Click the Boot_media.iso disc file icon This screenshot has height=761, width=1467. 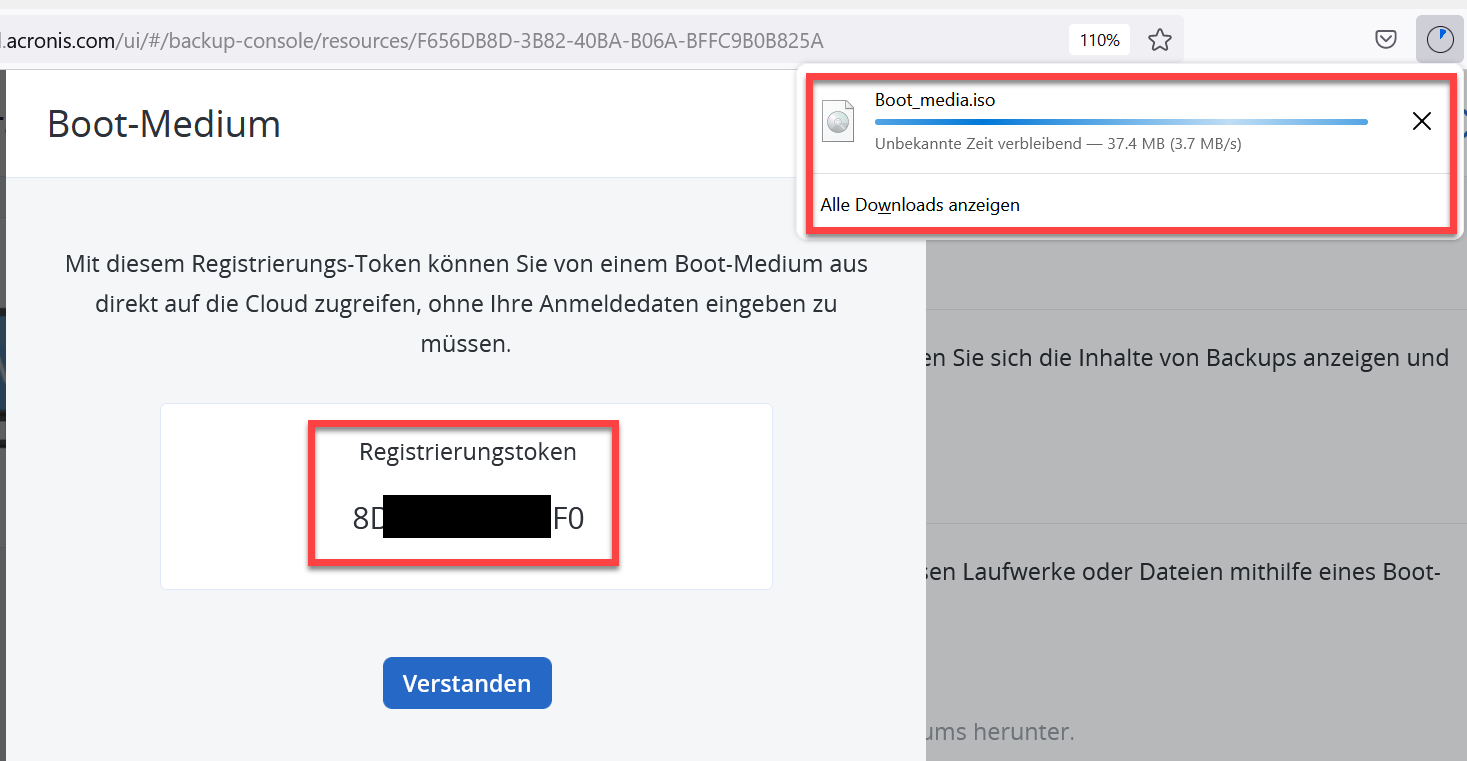click(838, 122)
